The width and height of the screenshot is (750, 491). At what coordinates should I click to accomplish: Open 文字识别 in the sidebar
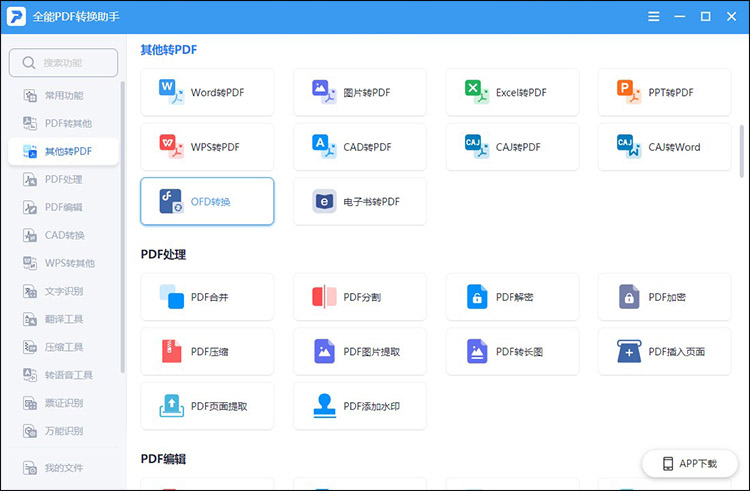pyautogui.click(x=63, y=291)
